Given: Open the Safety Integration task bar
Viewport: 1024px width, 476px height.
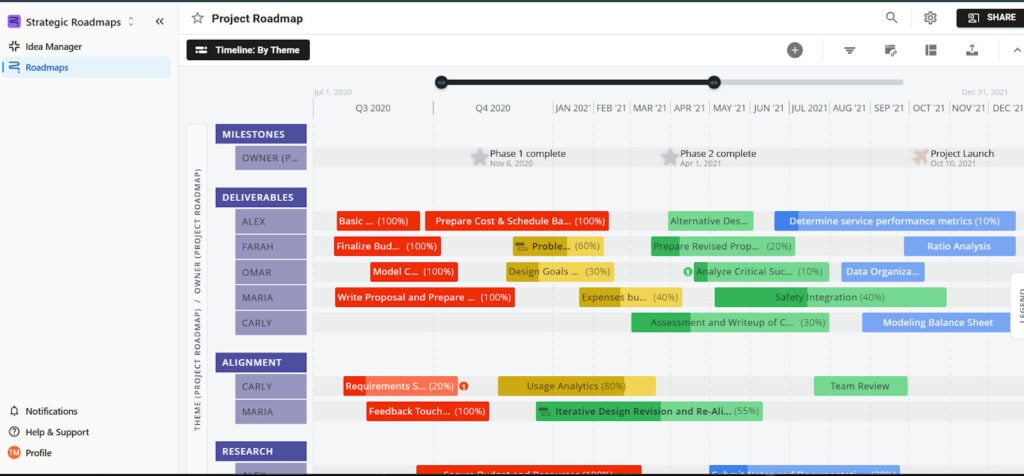Looking at the screenshot, I should click(x=829, y=297).
